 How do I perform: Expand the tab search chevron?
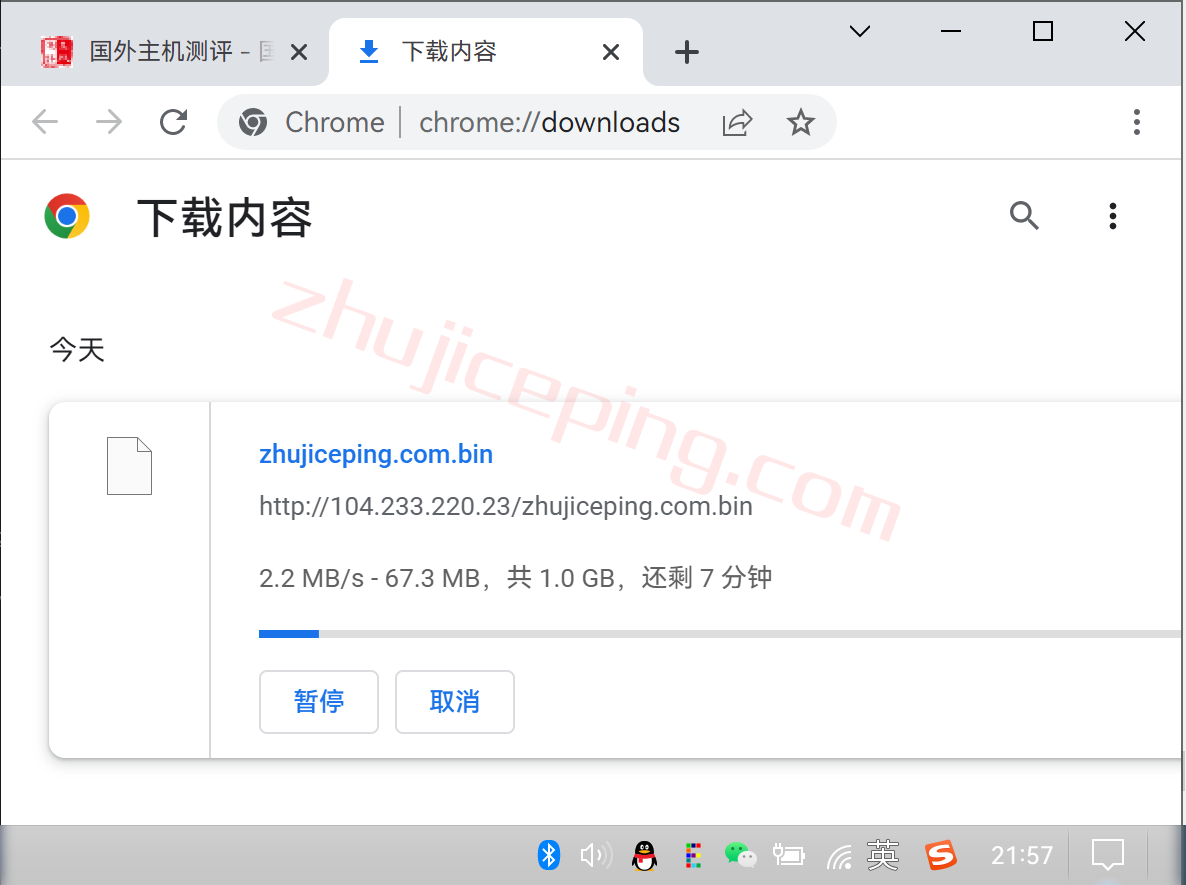[859, 32]
